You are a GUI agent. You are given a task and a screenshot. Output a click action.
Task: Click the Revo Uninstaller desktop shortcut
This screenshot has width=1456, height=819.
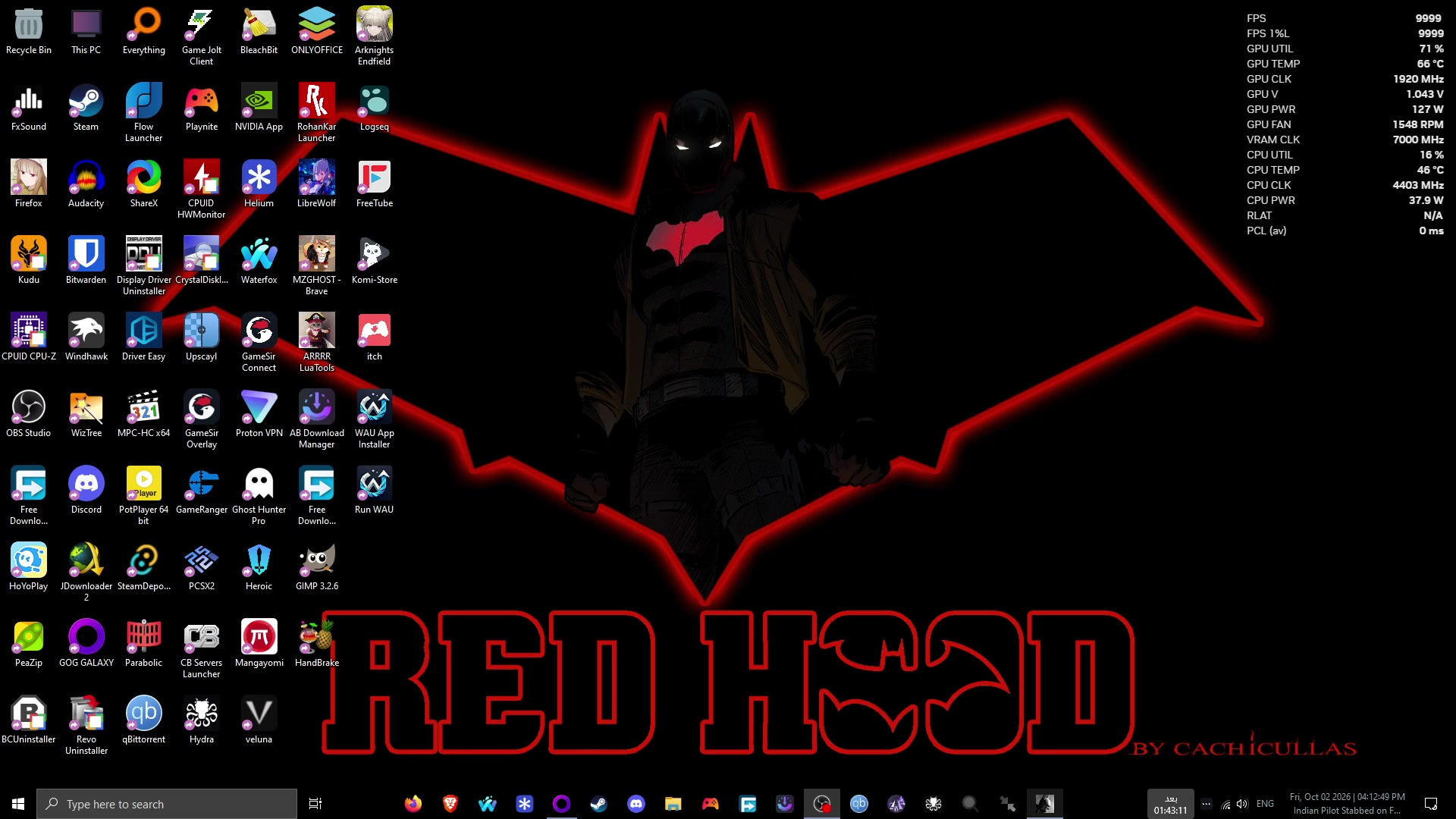[86, 726]
